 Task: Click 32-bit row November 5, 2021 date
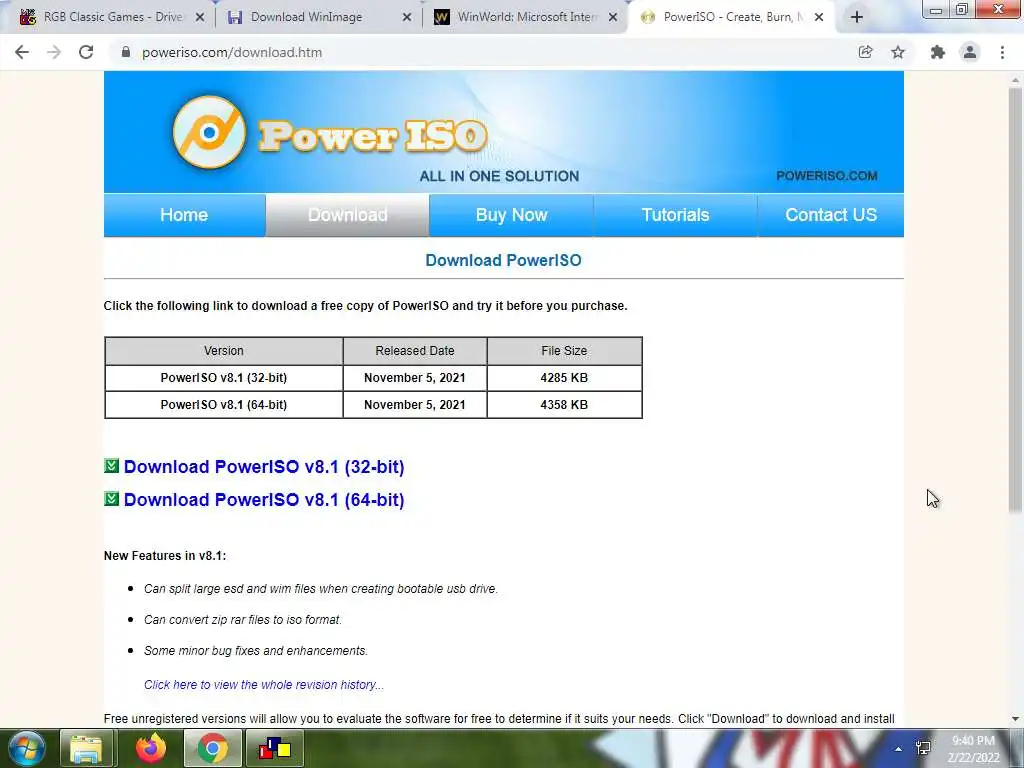[x=415, y=377]
